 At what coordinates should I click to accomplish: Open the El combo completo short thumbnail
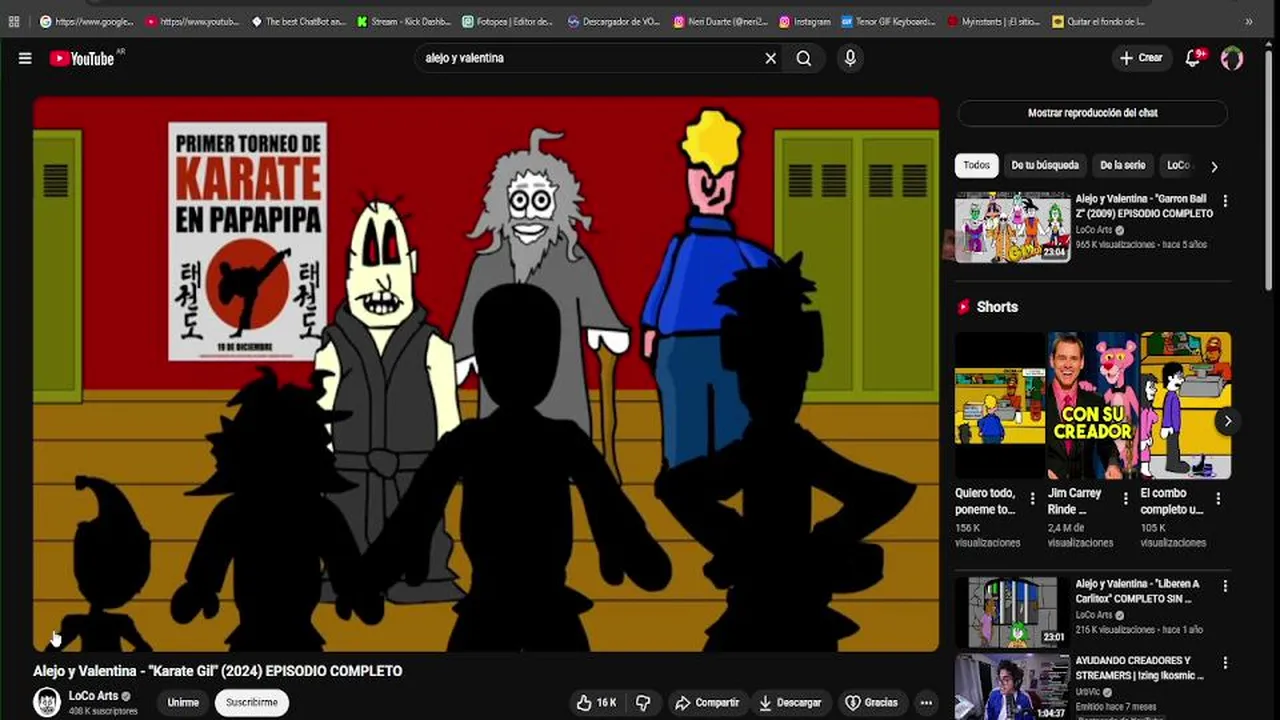point(1185,405)
